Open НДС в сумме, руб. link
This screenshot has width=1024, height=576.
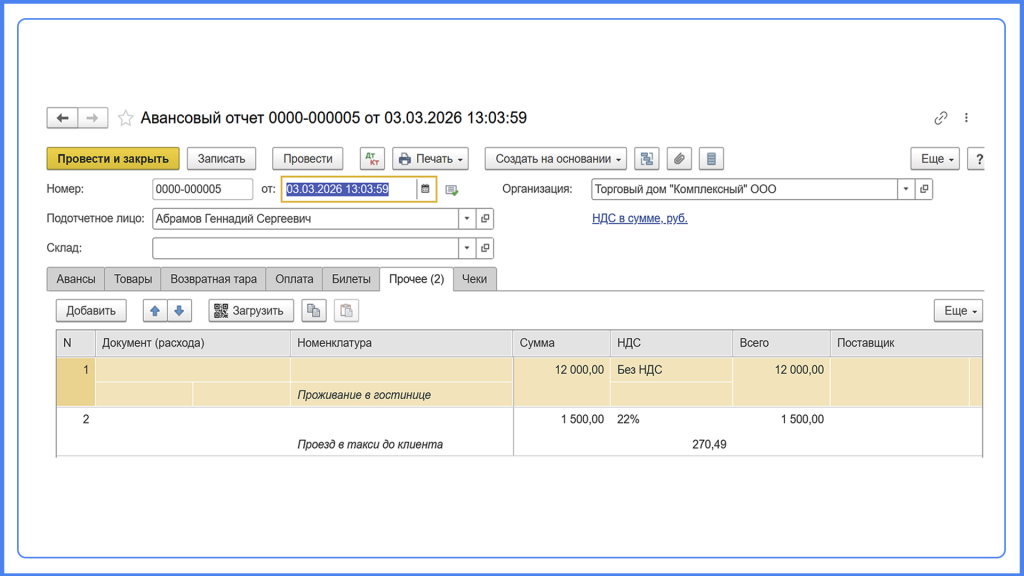point(639,218)
